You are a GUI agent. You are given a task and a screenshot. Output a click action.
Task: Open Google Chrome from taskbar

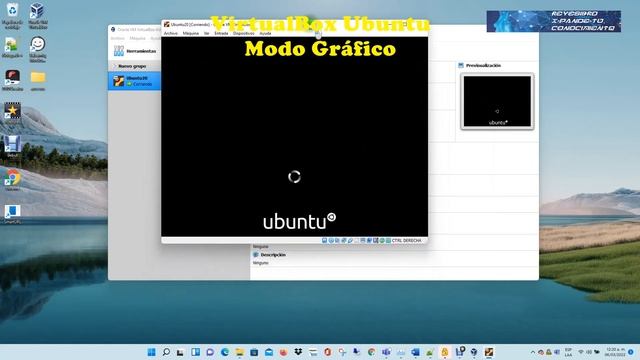[371, 352]
